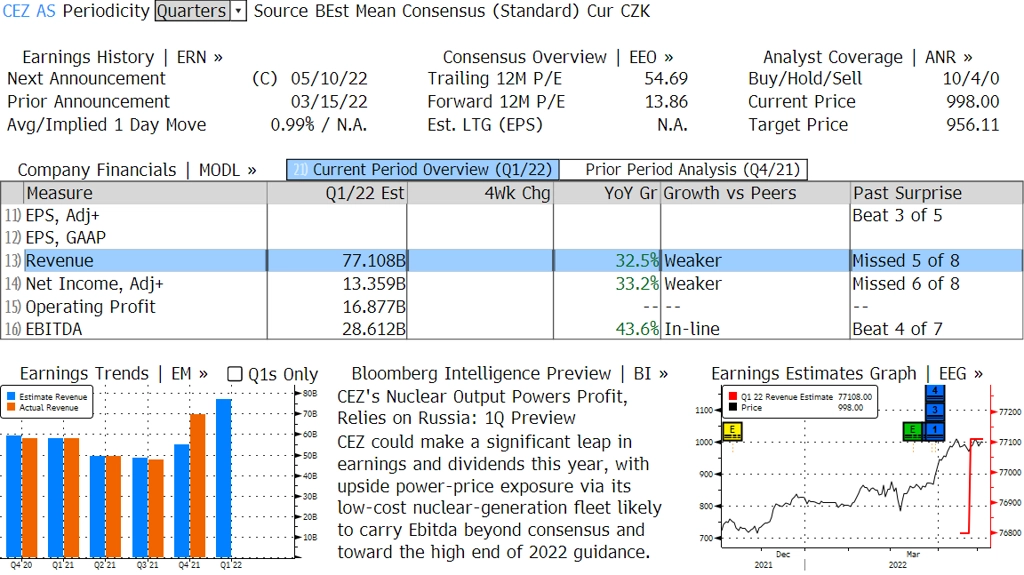
Task: Click Net Income estimate 13.359B
Action: pos(374,284)
